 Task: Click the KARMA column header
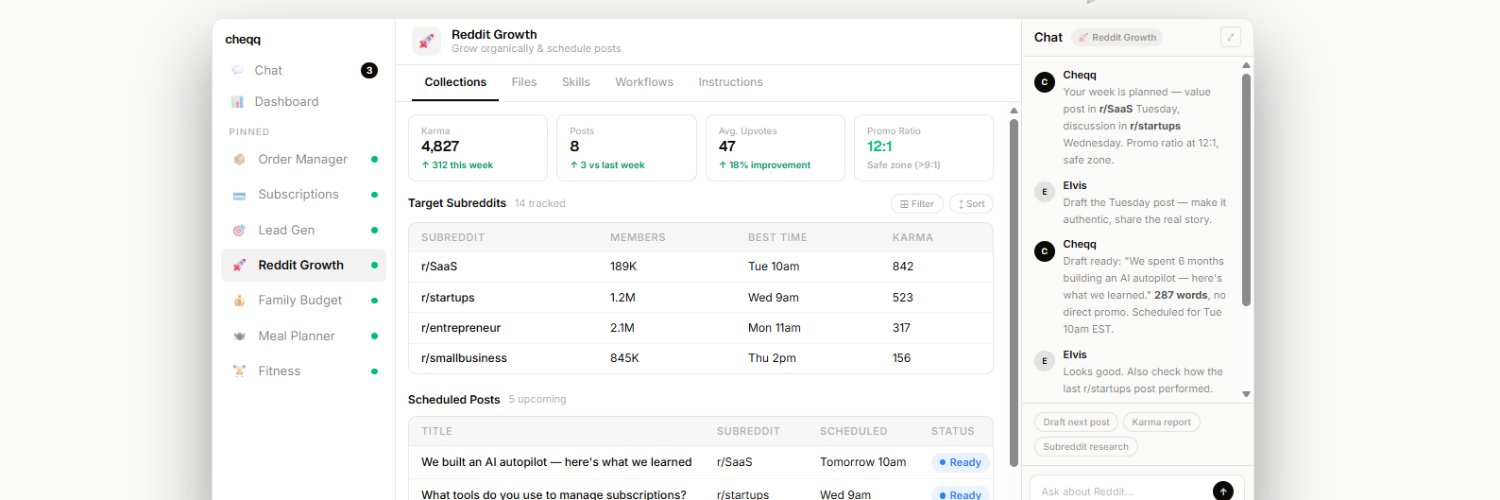click(x=912, y=237)
